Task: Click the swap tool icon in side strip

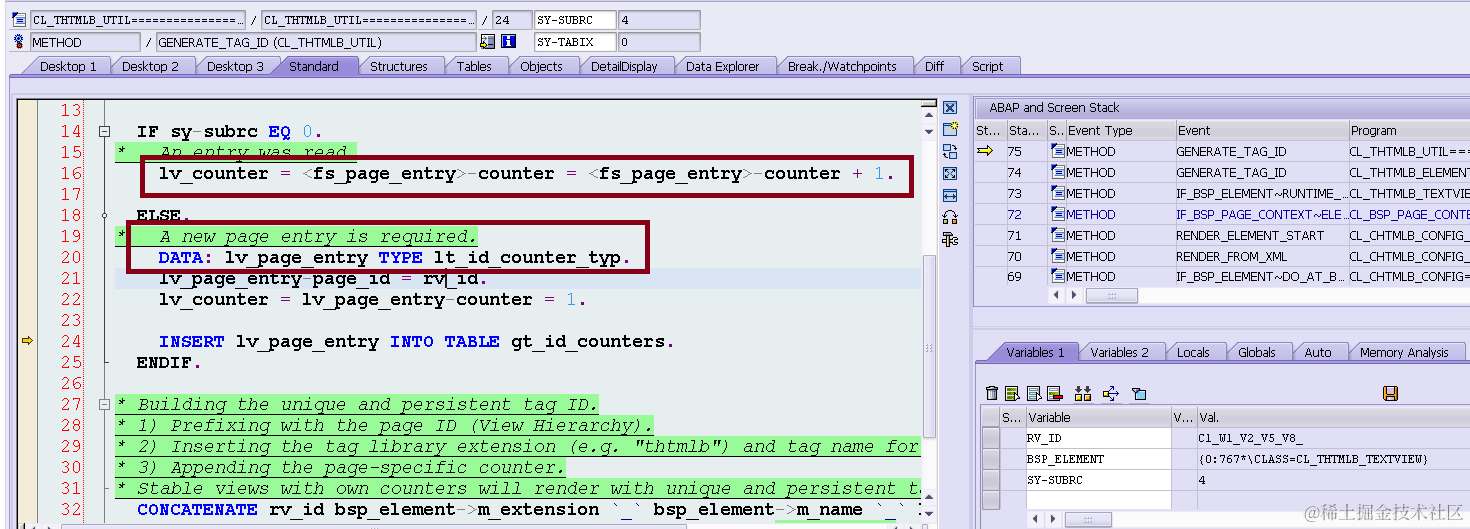Action: click(950, 151)
